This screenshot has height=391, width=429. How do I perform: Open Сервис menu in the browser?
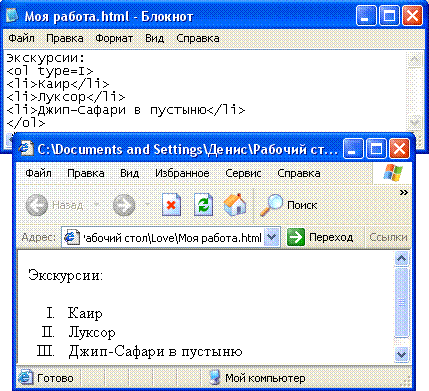click(x=243, y=173)
